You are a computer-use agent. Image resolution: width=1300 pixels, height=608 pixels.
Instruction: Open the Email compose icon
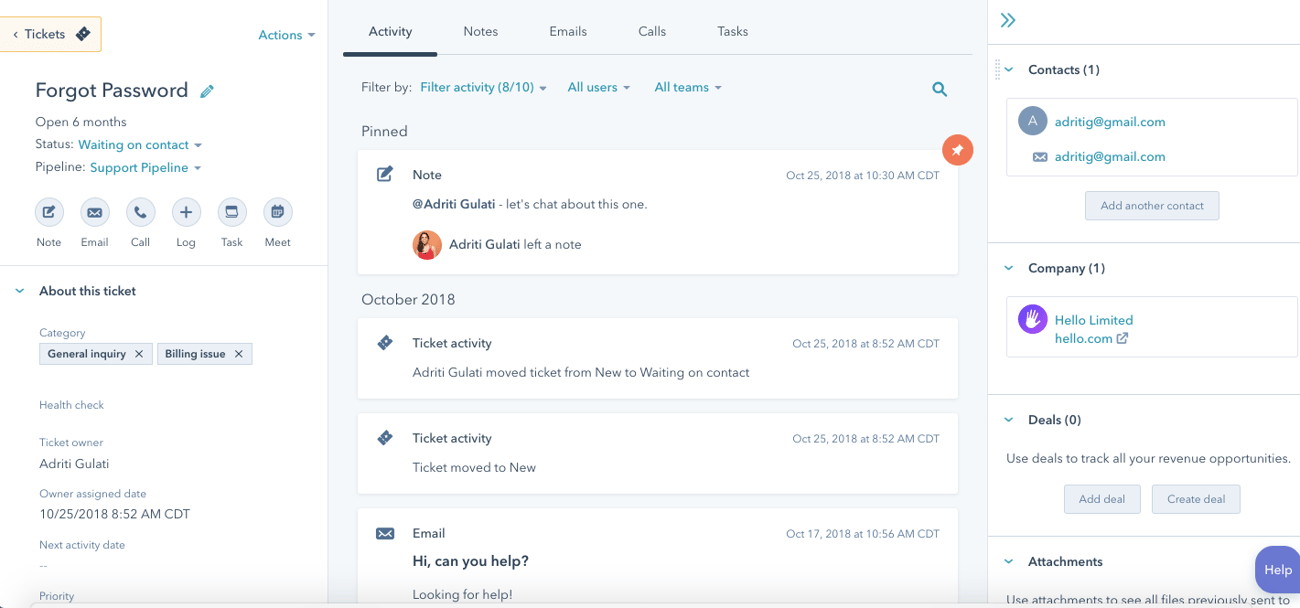pos(94,212)
